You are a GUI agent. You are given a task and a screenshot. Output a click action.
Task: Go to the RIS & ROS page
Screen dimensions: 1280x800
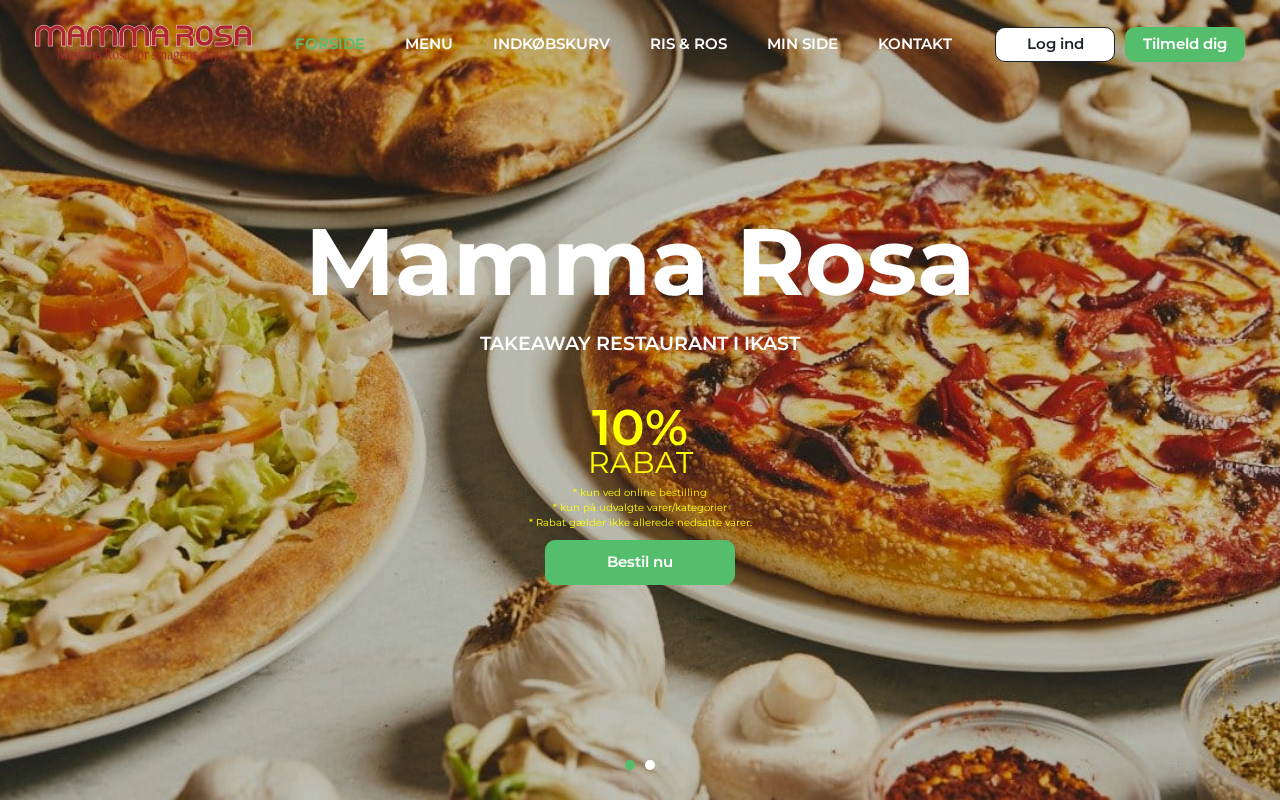(x=688, y=44)
